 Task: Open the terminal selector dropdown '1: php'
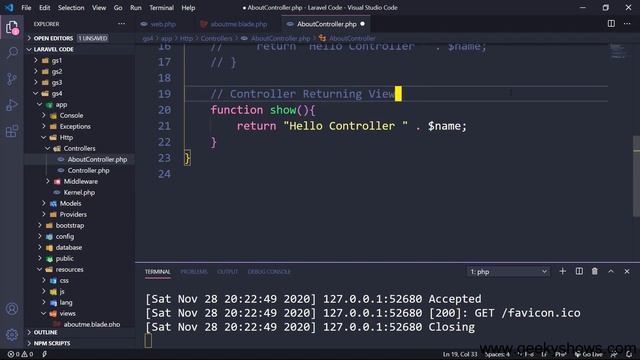[508, 271]
